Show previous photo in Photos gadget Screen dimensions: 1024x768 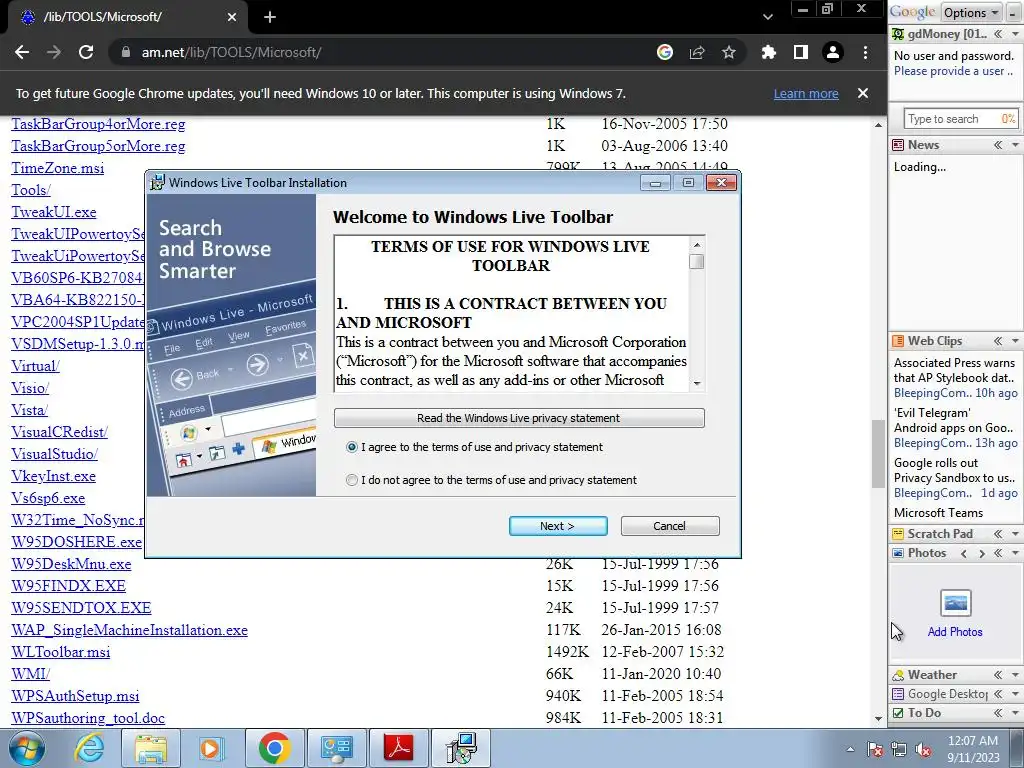pos(963,553)
